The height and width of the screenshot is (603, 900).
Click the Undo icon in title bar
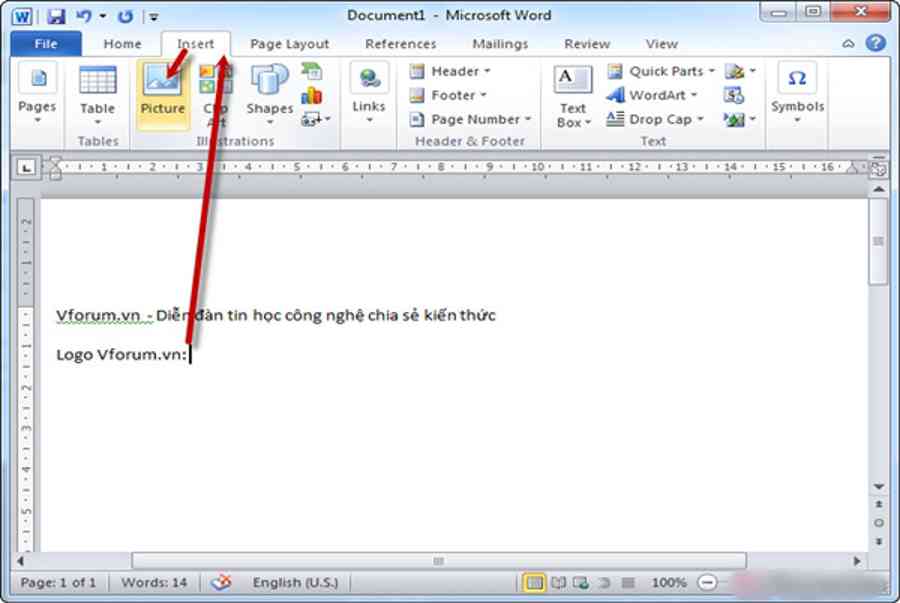[84, 16]
